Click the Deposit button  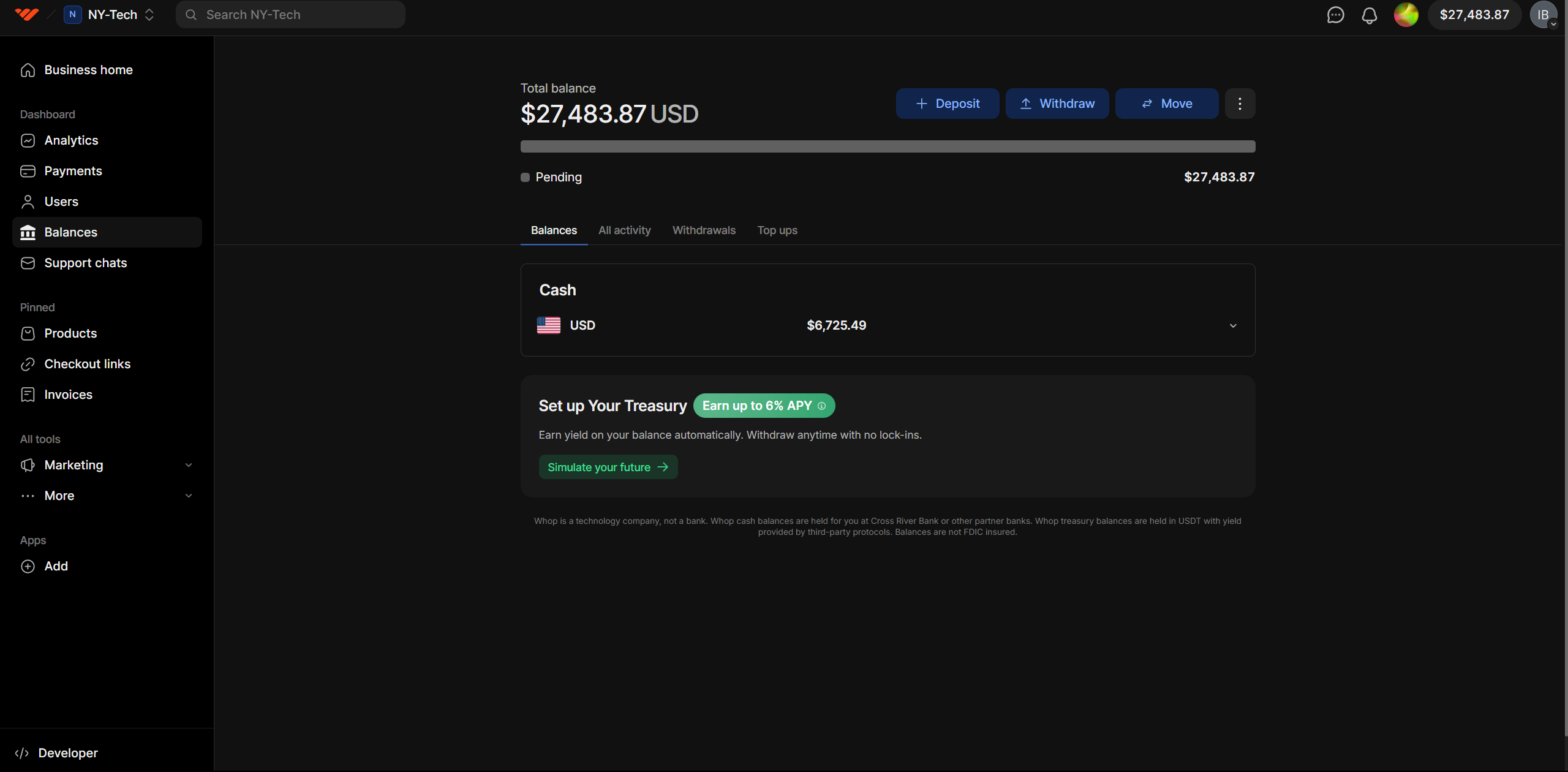pos(947,103)
